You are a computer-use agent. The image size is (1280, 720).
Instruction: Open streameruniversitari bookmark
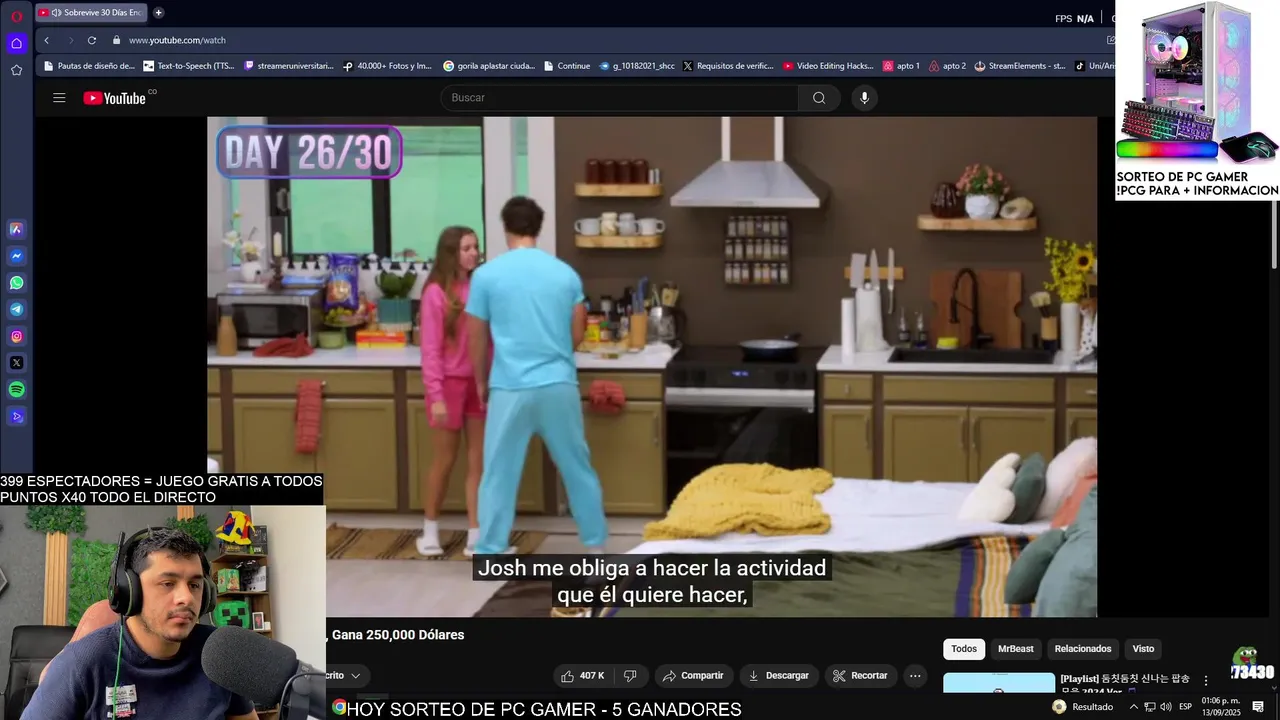point(288,66)
